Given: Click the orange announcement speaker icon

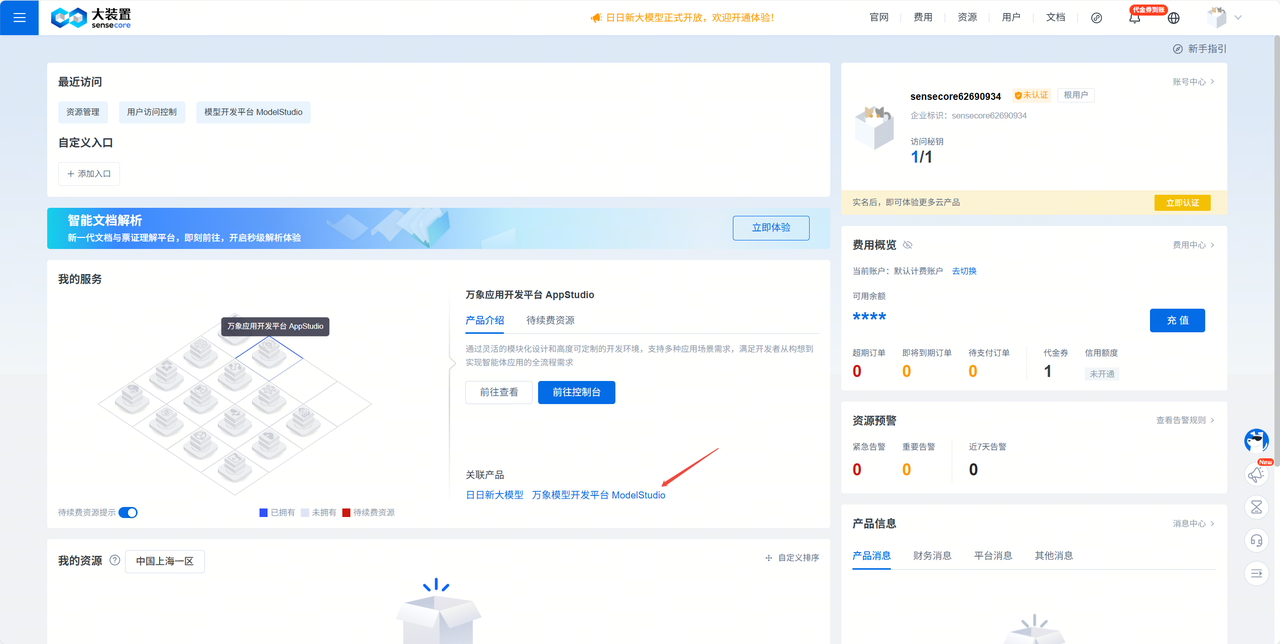Looking at the screenshot, I should (x=596, y=18).
